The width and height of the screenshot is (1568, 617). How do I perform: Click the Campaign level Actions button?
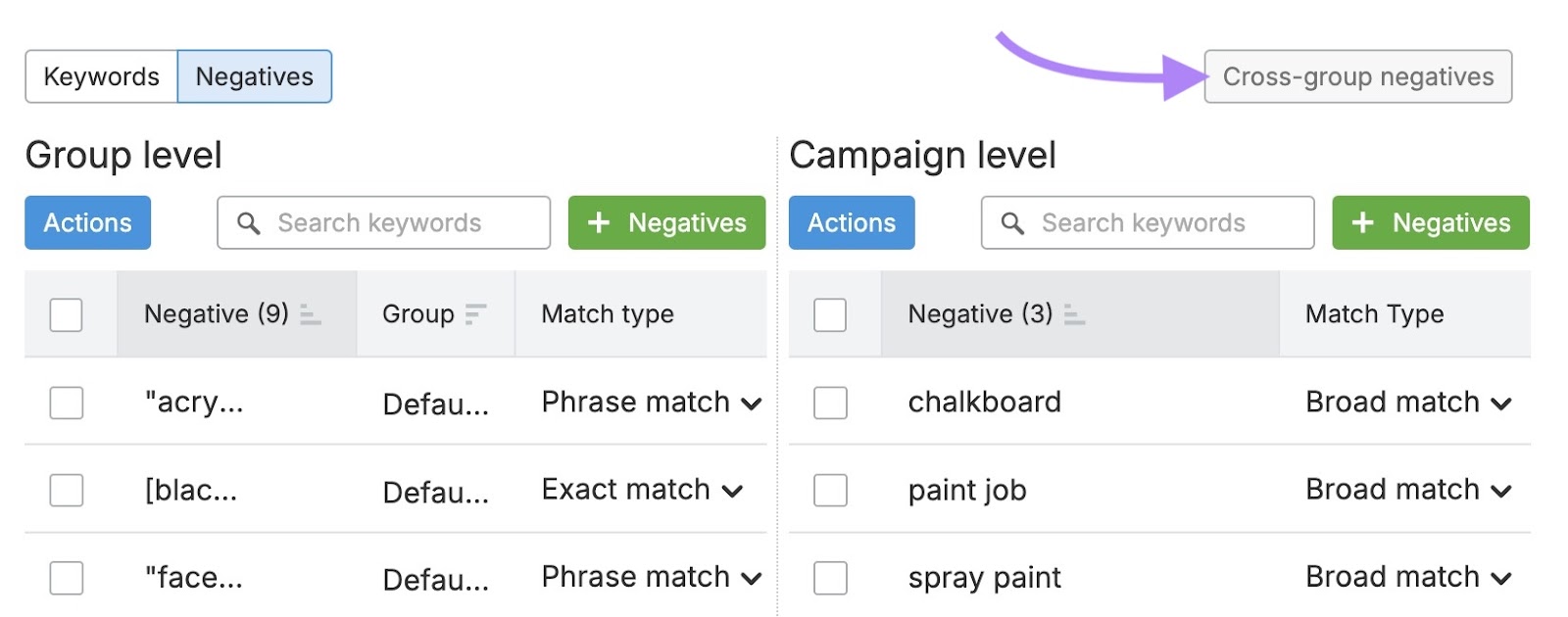click(852, 222)
